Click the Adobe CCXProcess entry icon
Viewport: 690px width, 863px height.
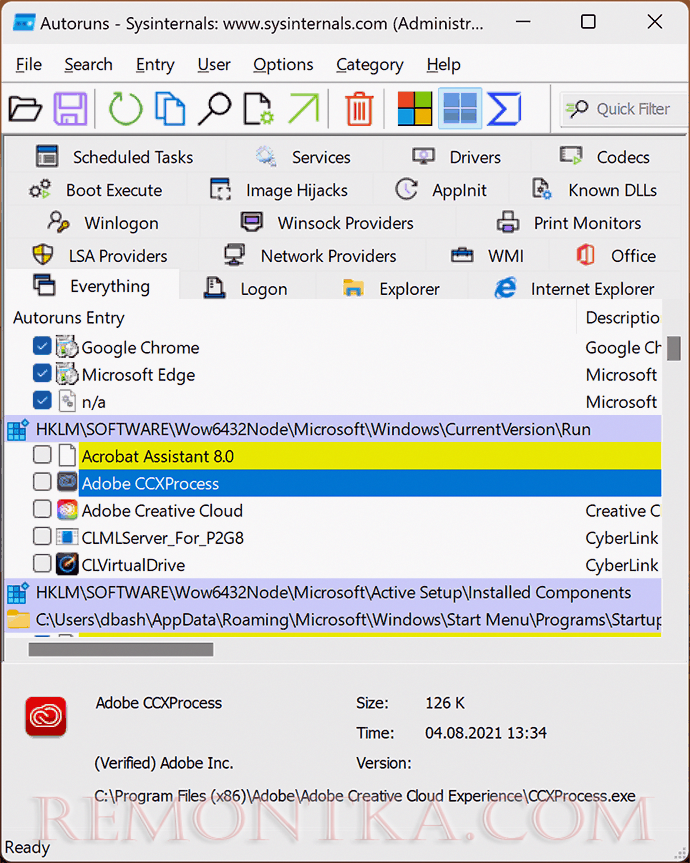(67, 483)
